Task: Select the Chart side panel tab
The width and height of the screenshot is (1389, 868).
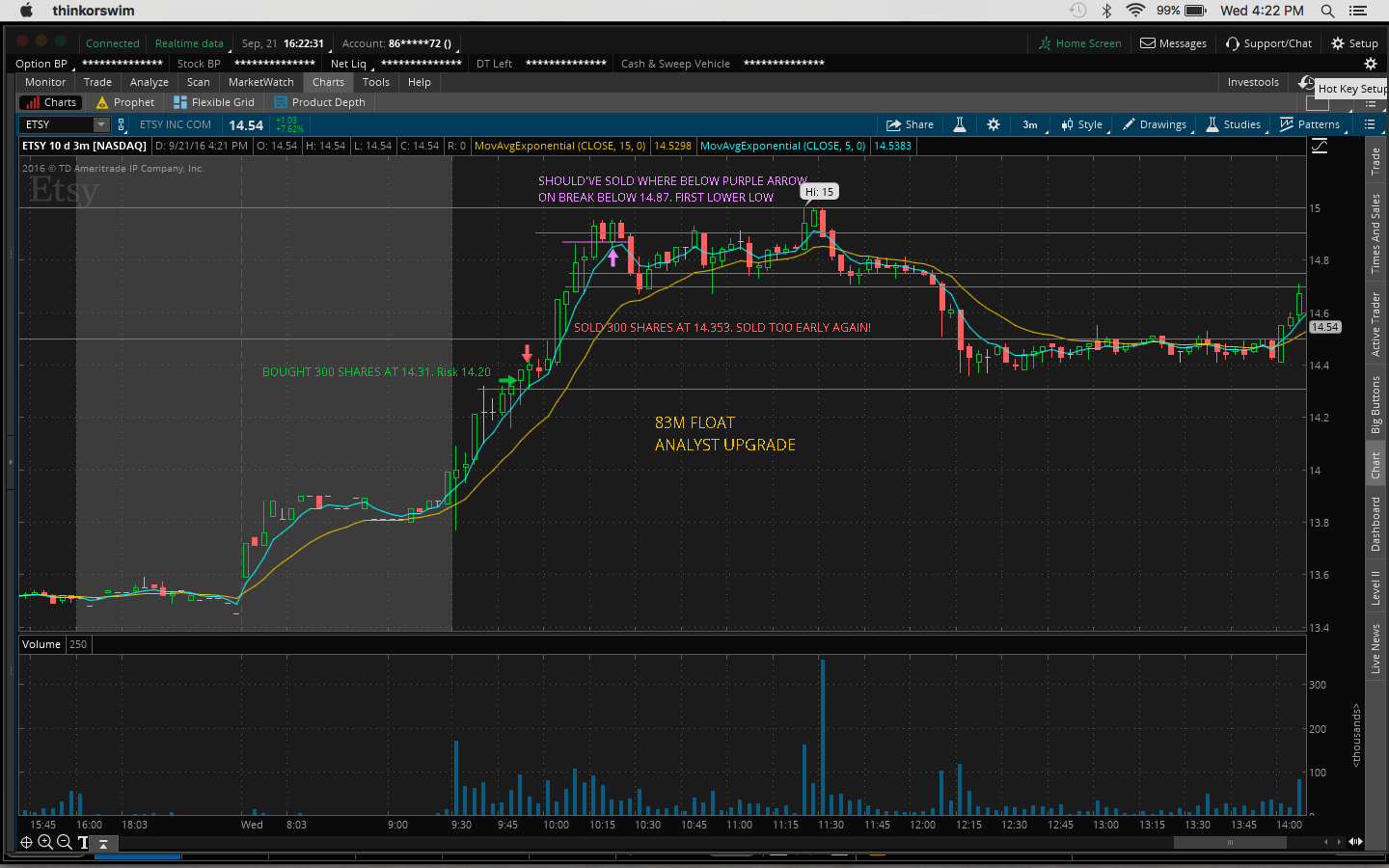Action: pyautogui.click(x=1375, y=466)
